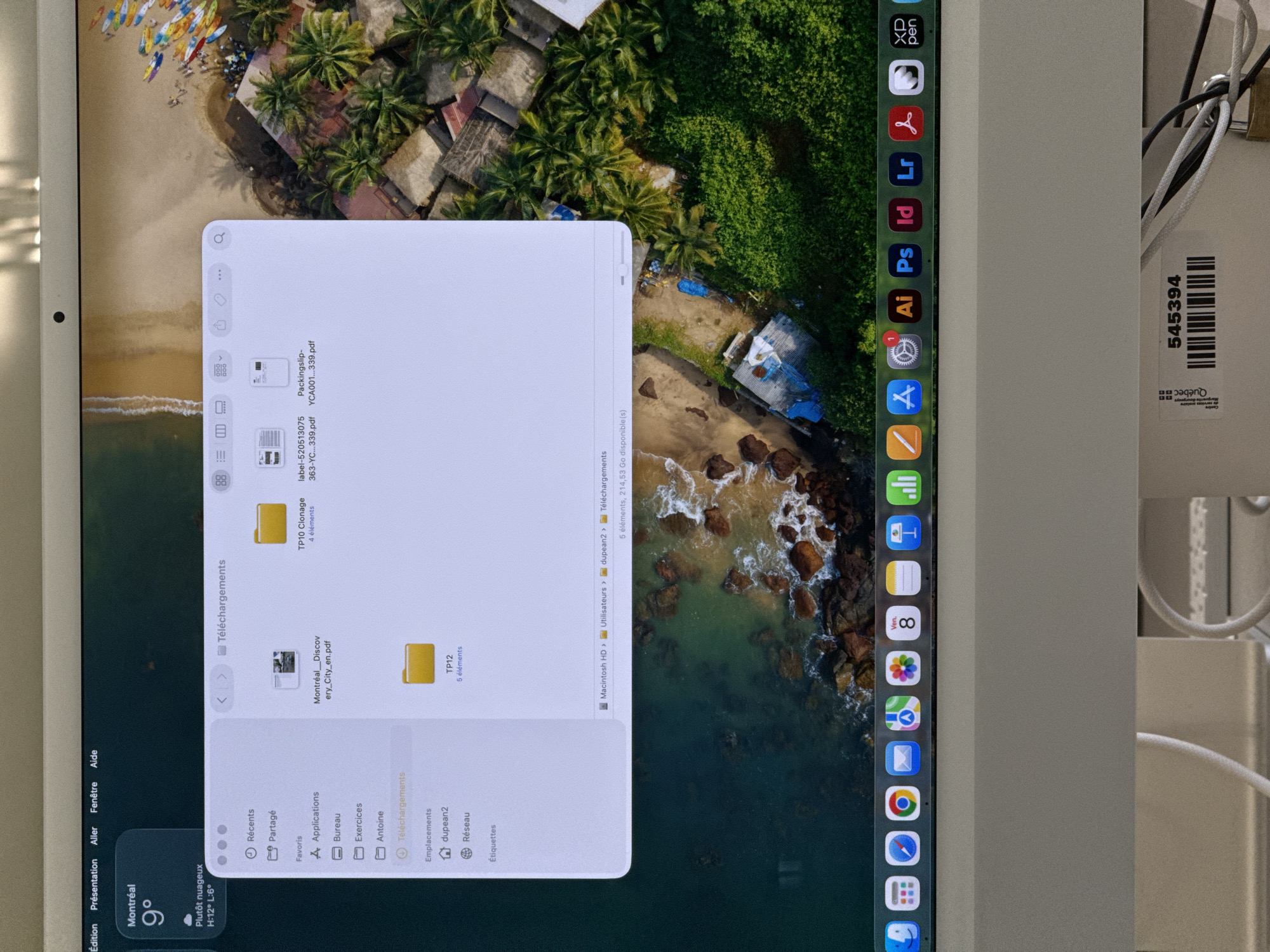Click the Étiquettes section header
The height and width of the screenshot is (952, 1270).
point(493,843)
